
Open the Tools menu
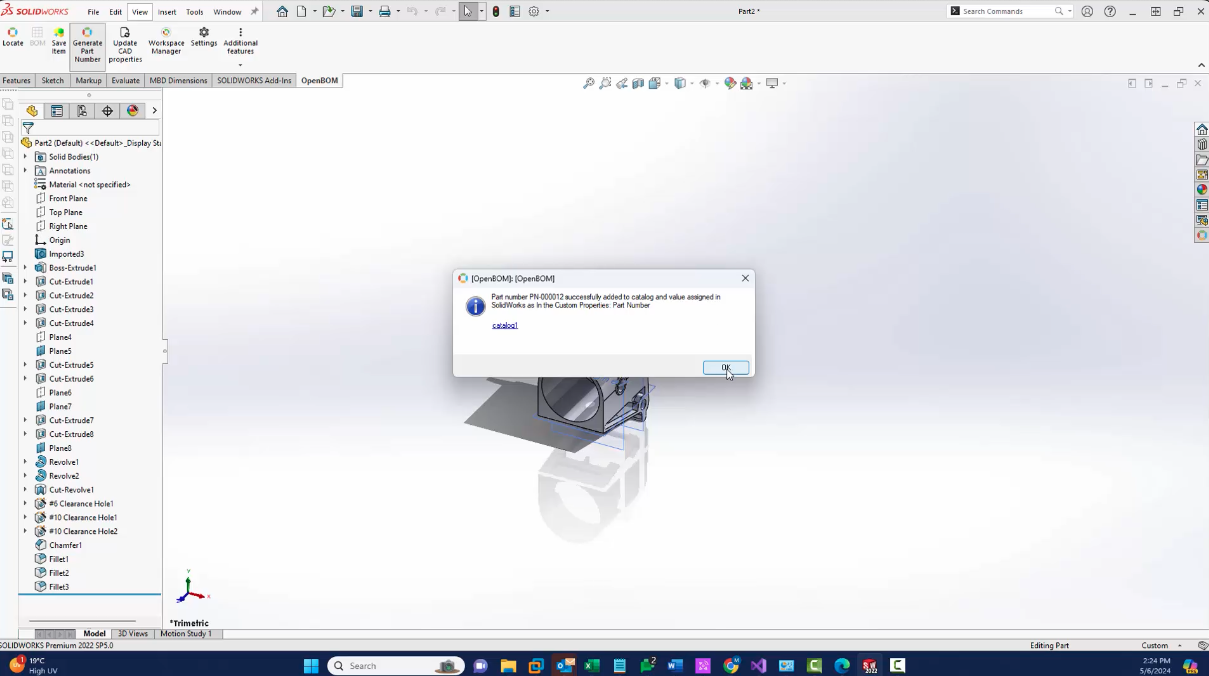click(x=194, y=12)
